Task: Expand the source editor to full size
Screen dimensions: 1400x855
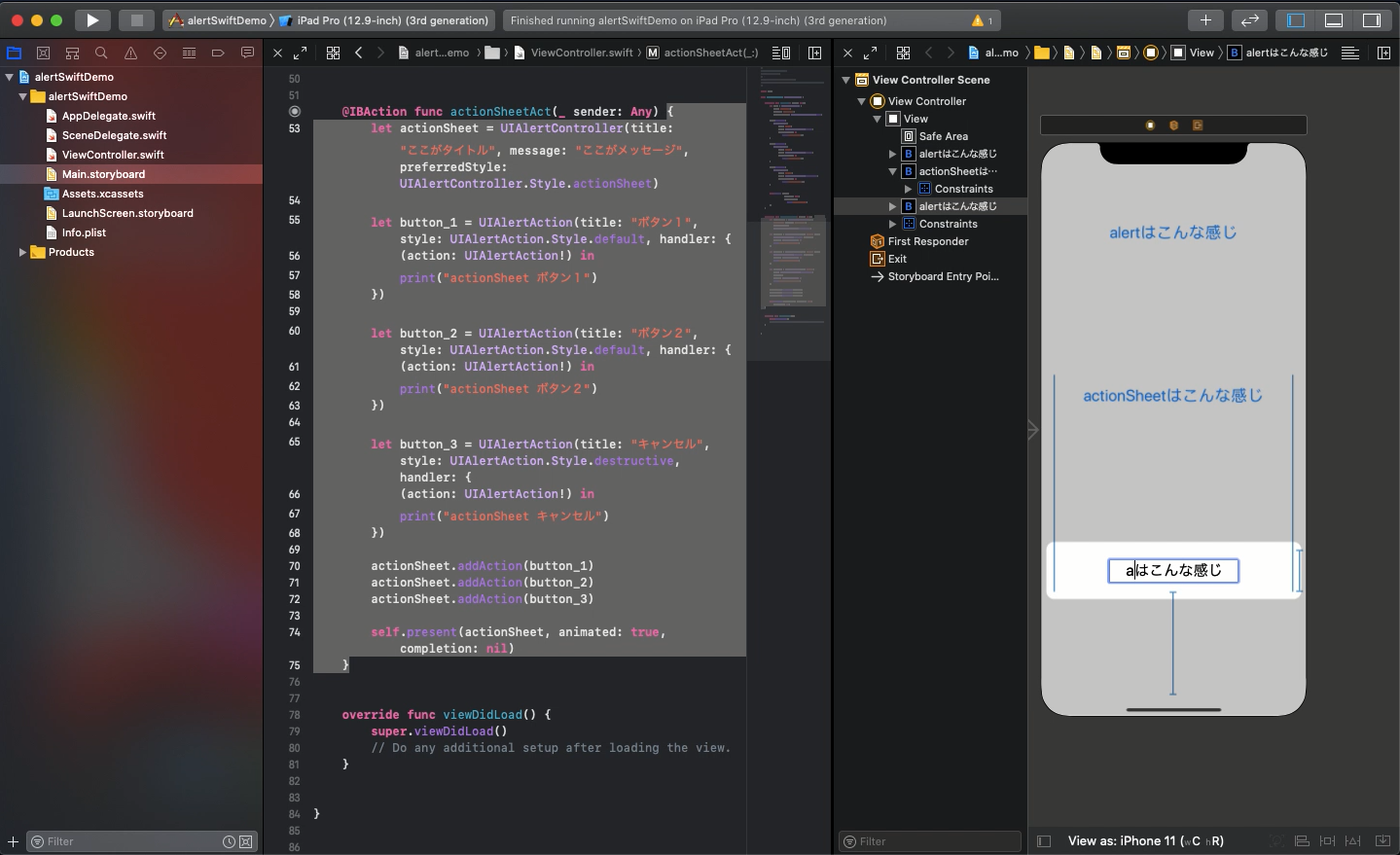Action: [x=300, y=53]
